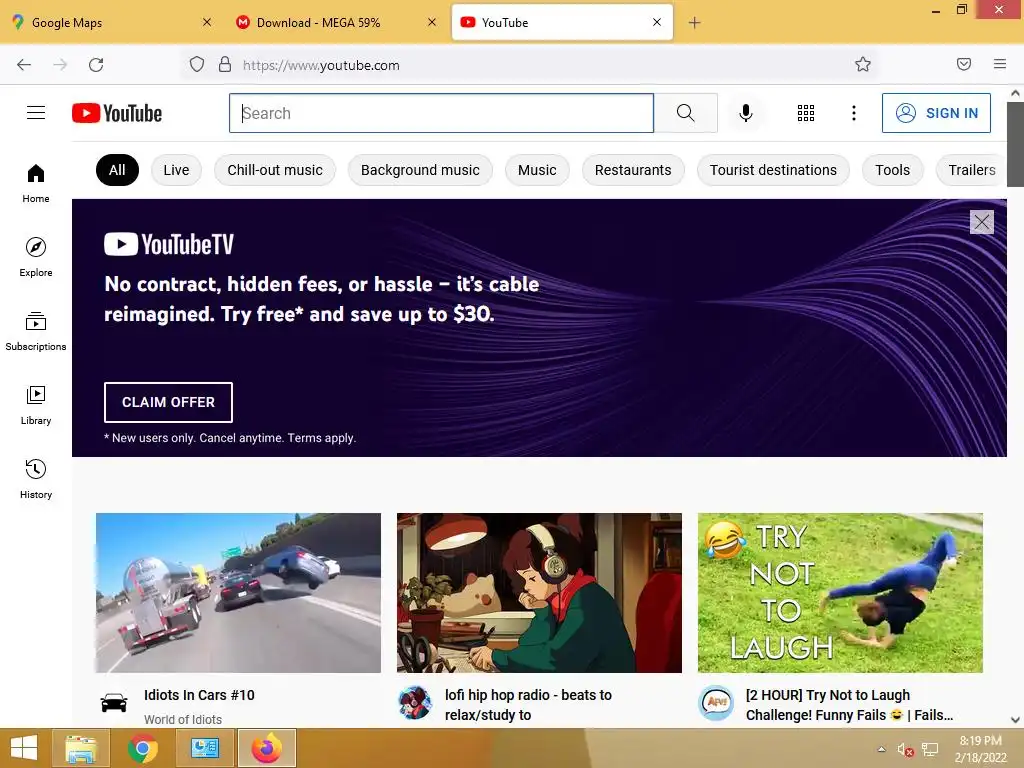Click the browser address bar URL
The image size is (1024, 768).
[321, 65]
